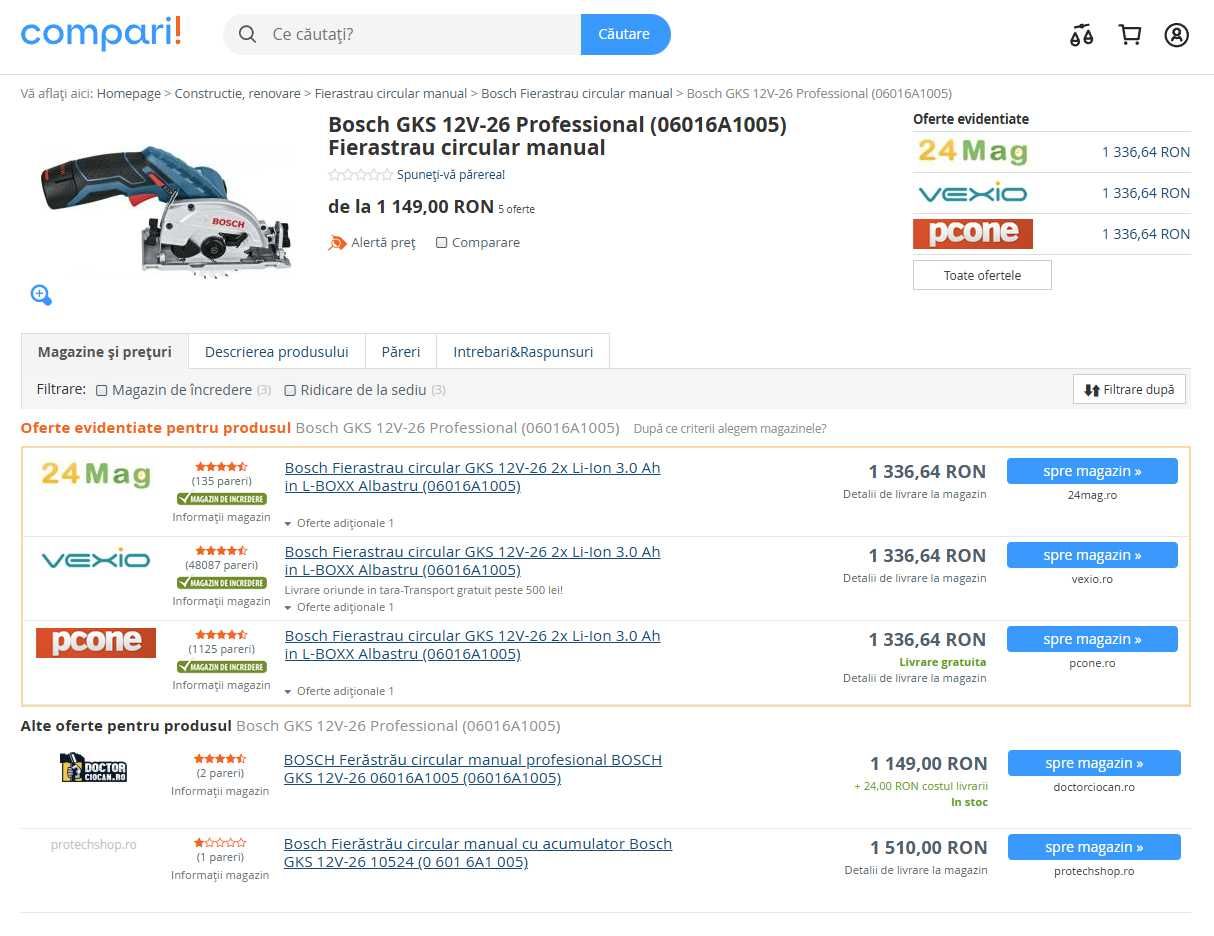Click the pcone star rating

click(x=221, y=635)
